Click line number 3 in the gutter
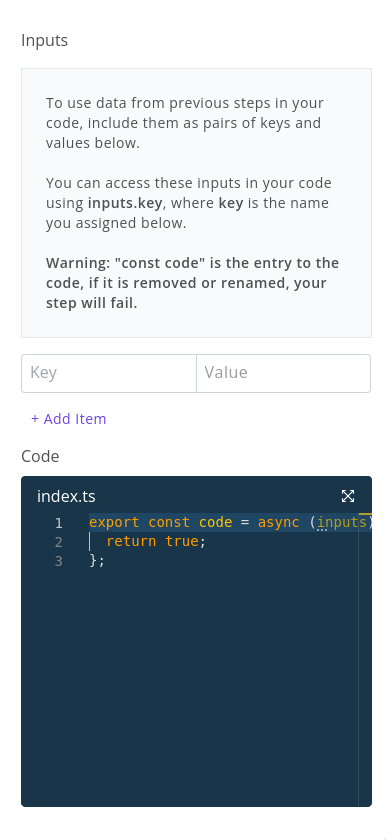This screenshot has width=386, height=840. pos(58,561)
